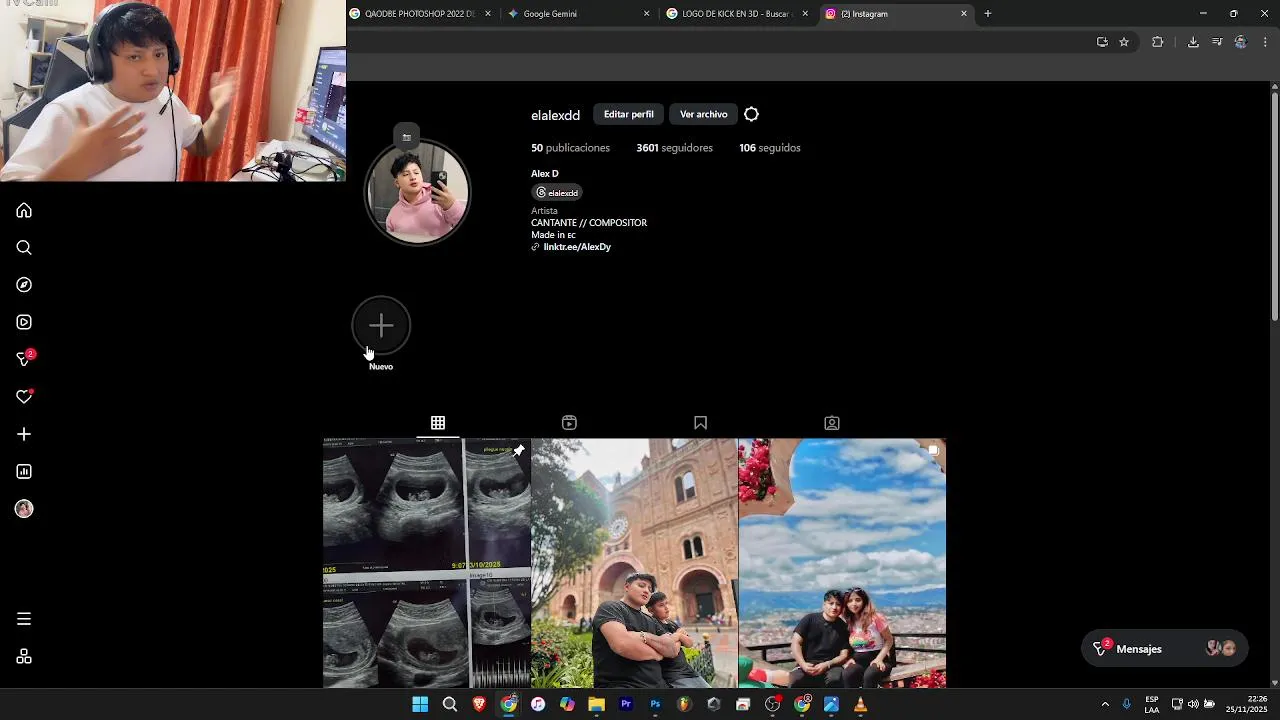Open Instagram search magnifier in sidebar
This screenshot has width=1280, height=720.
coord(24,248)
